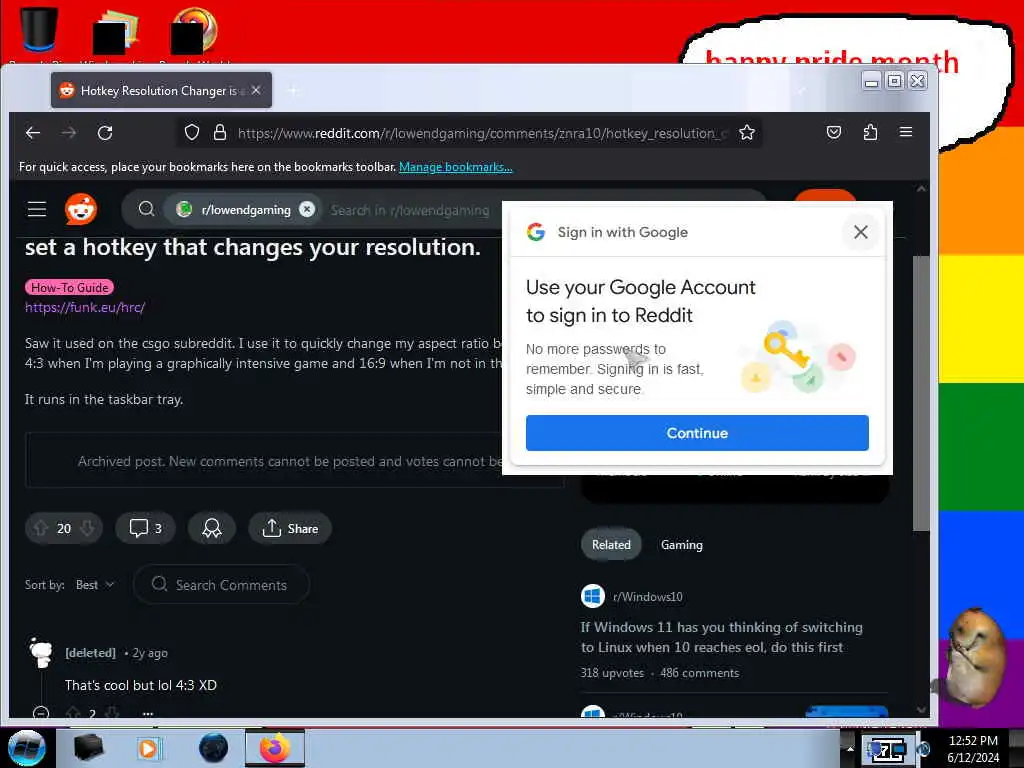Screen dimensions: 1024x768
Task: Open the media player taskbar icon
Action: click(x=148, y=748)
